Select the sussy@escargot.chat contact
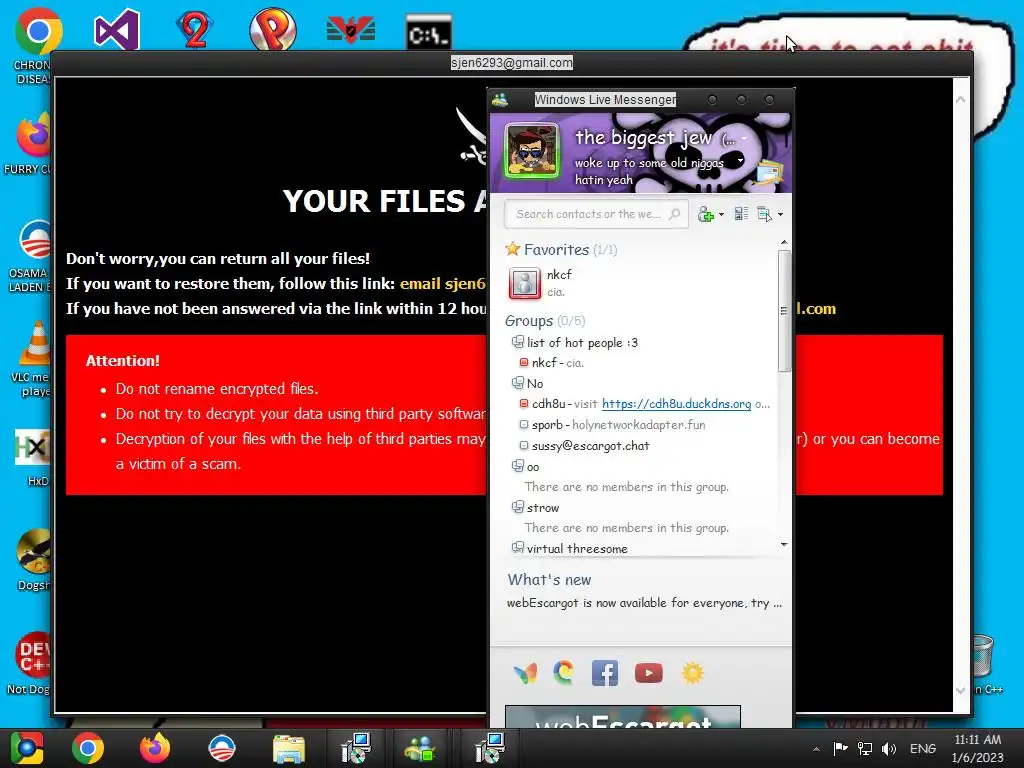 [584, 445]
